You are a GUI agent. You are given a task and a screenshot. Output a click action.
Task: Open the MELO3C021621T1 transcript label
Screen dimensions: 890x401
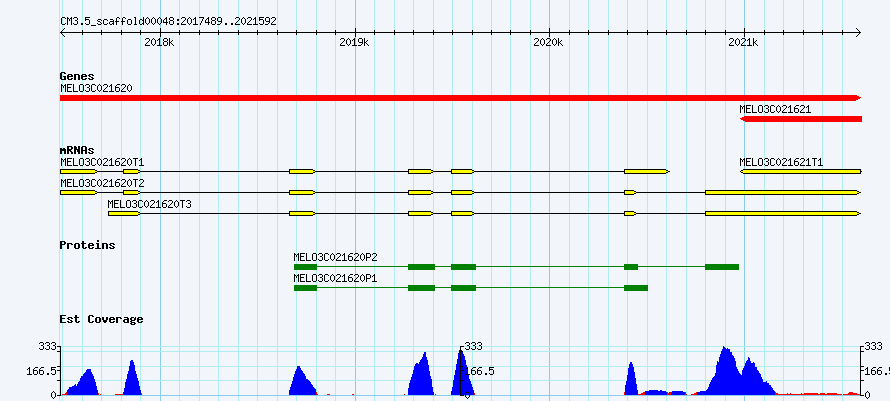point(781,162)
